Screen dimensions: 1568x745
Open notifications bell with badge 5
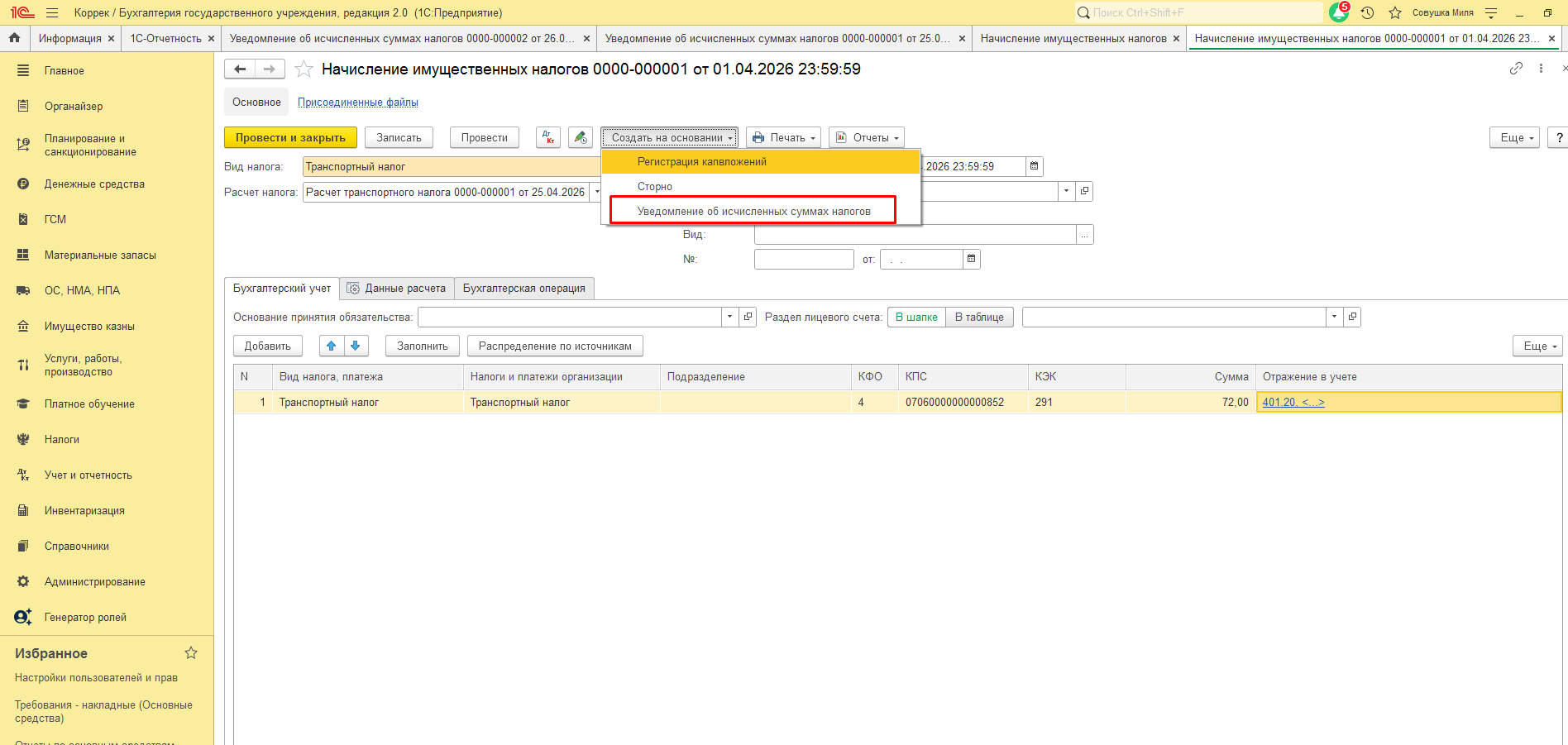[1339, 12]
